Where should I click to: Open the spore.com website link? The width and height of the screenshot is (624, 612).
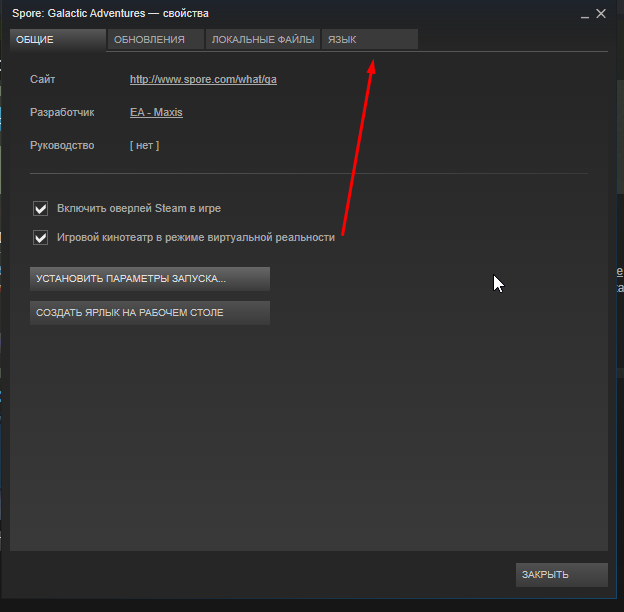[x=203, y=80]
